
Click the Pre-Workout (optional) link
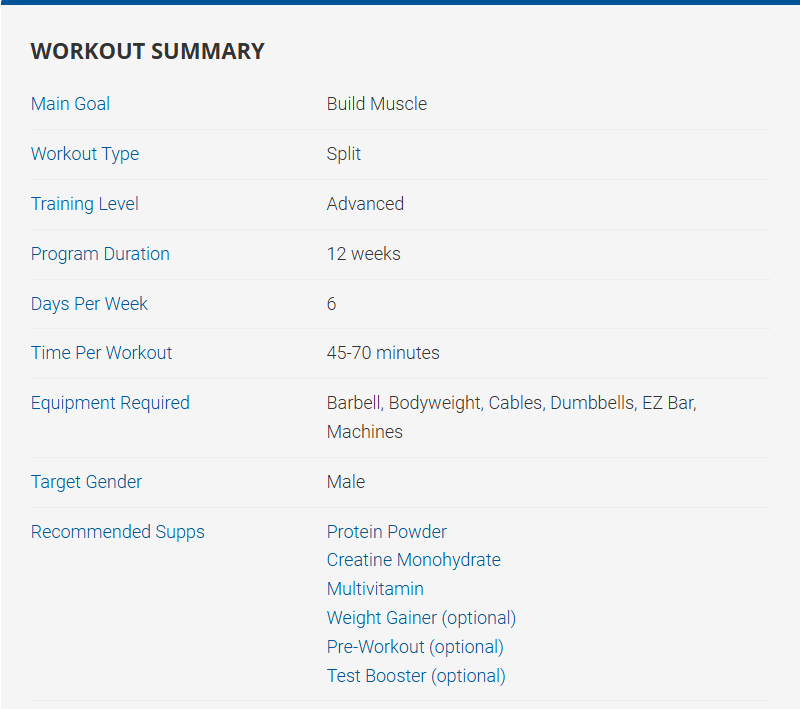415,647
